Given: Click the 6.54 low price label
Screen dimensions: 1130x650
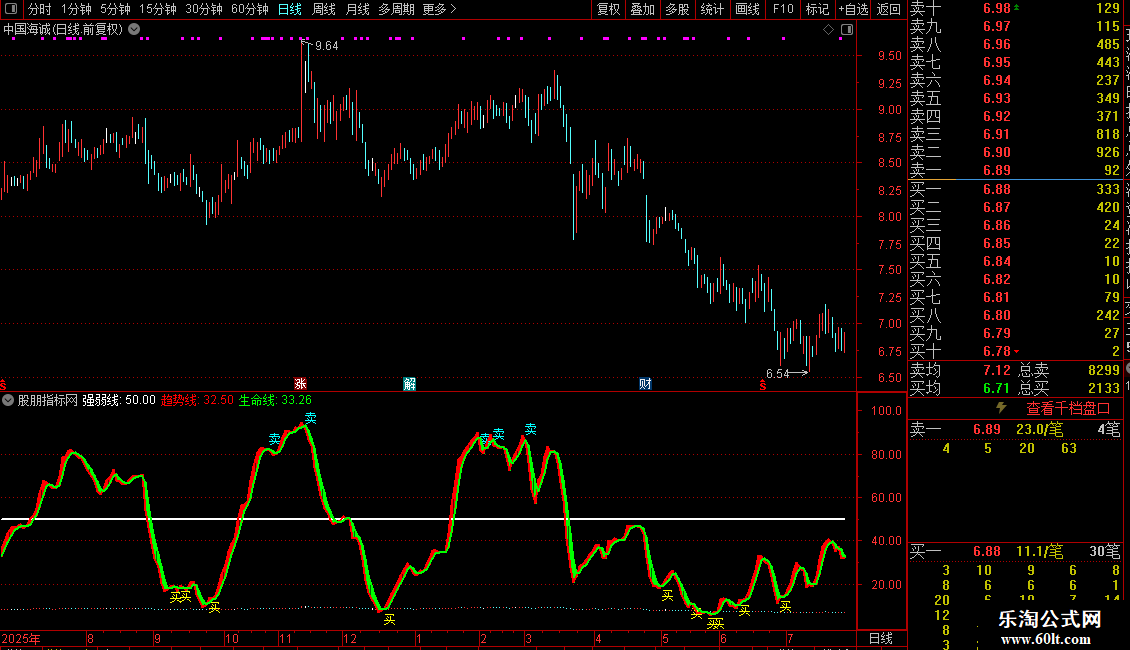Looking at the screenshot, I should [x=778, y=373].
